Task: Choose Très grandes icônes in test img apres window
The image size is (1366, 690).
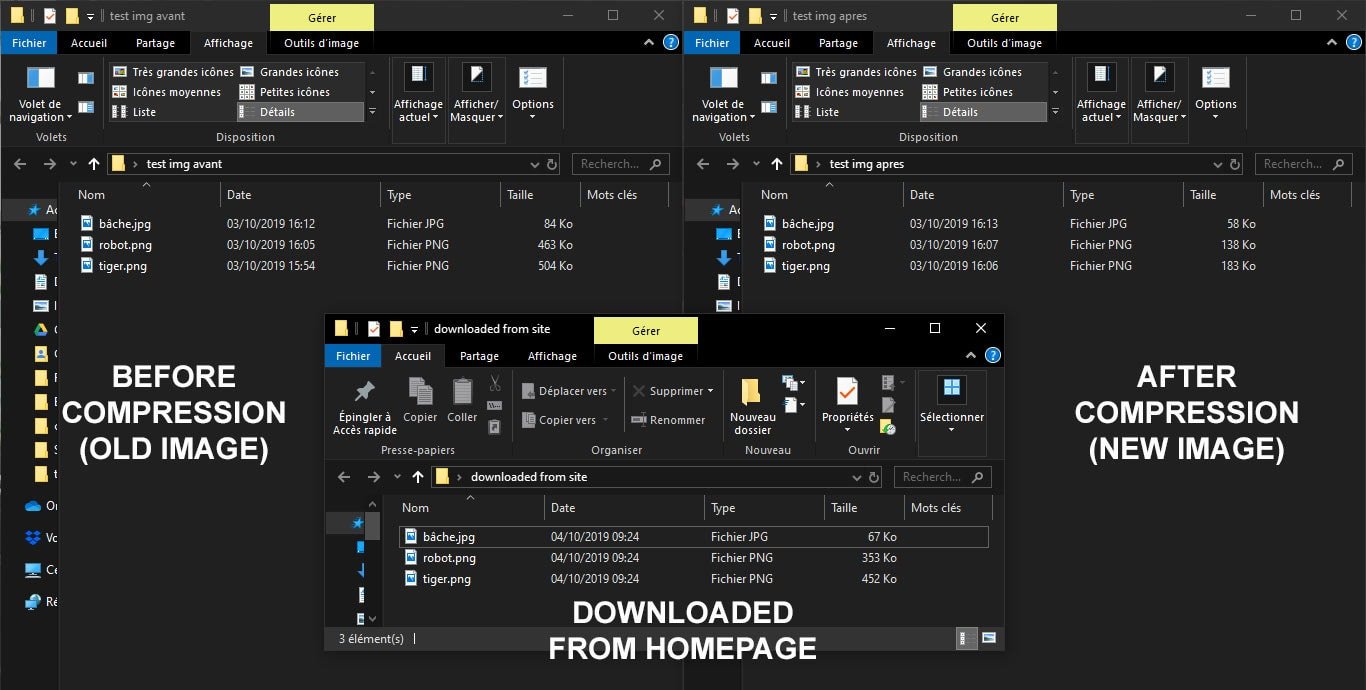Action: point(856,72)
